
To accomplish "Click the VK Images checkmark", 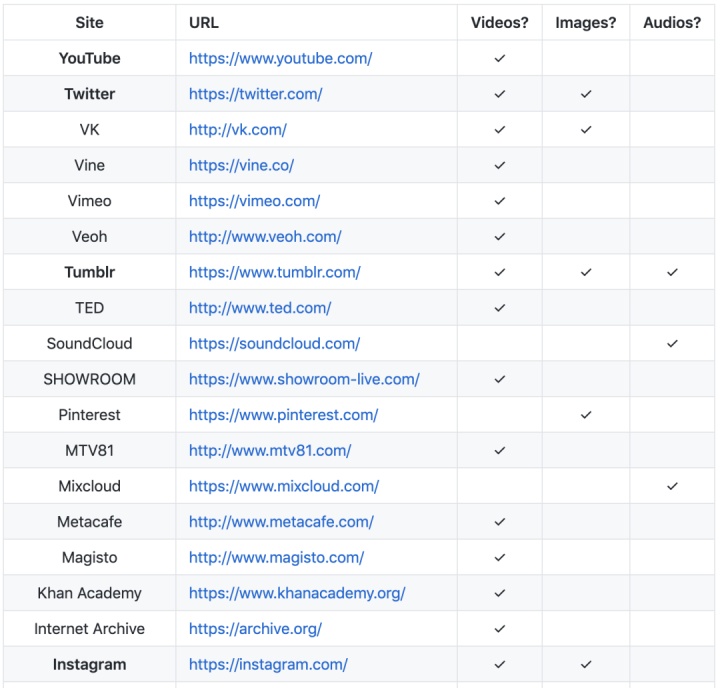I will 586,130.
